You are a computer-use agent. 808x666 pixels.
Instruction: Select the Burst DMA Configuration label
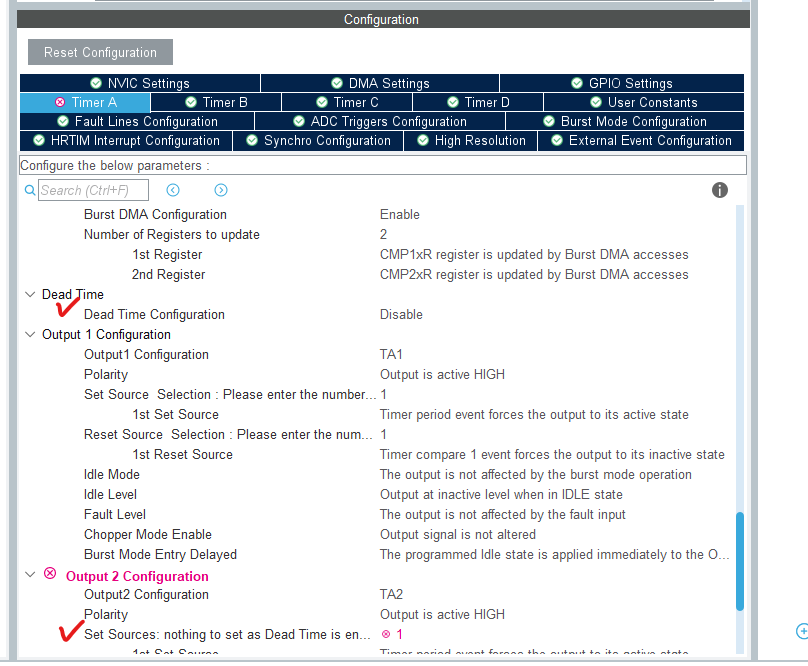(x=155, y=214)
